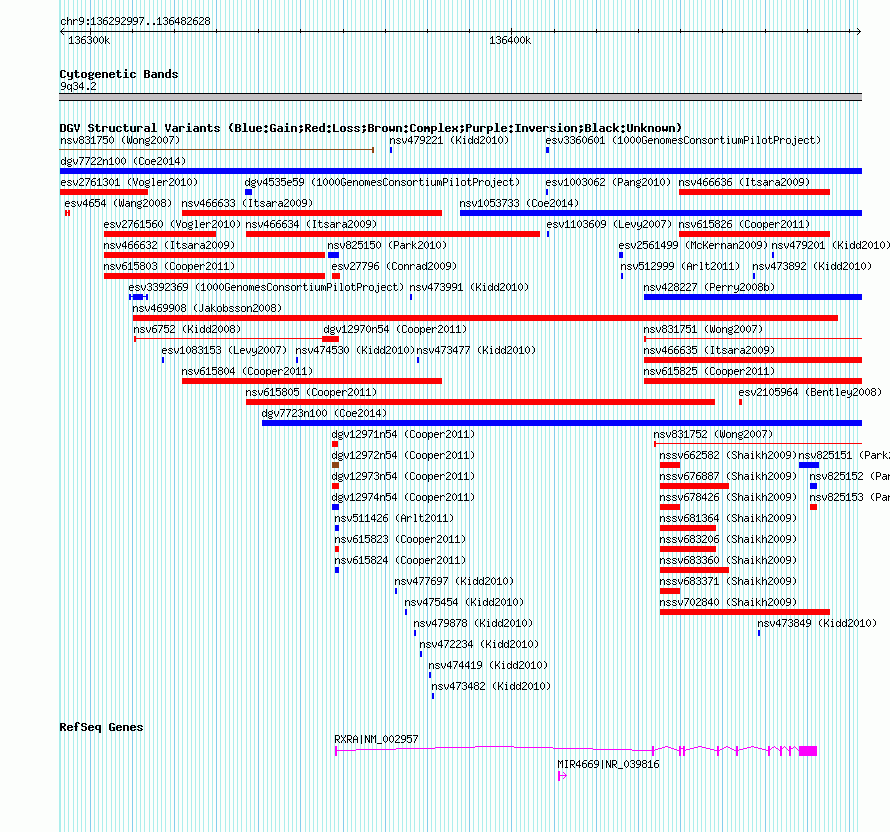Click nsv473482 (Kidd2010) variant label

coord(491,686)
